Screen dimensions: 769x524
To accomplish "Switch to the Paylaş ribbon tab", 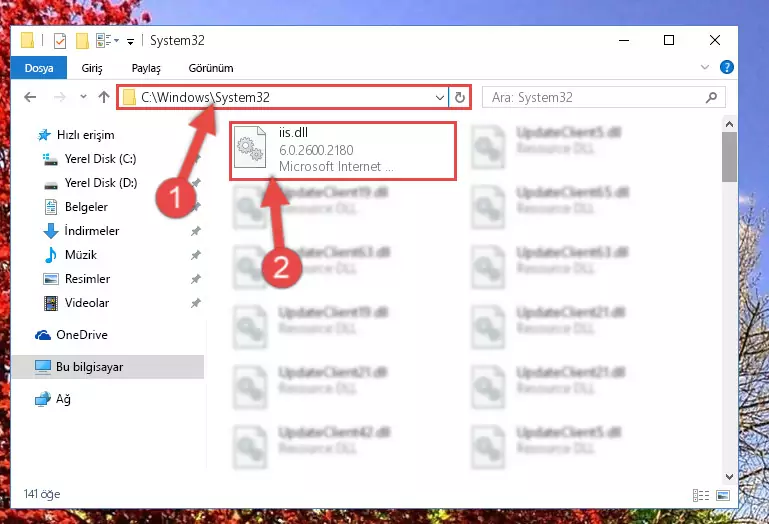I will pos(146,68).
